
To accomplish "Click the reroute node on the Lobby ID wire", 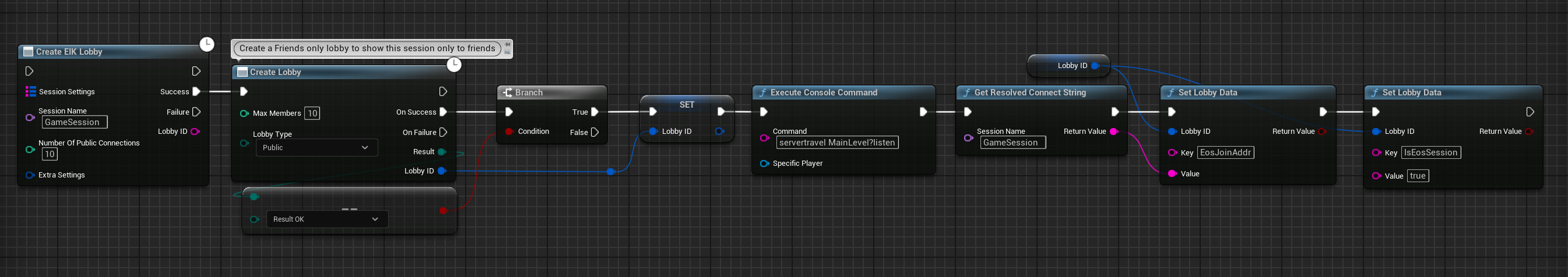I will point(610,172).
